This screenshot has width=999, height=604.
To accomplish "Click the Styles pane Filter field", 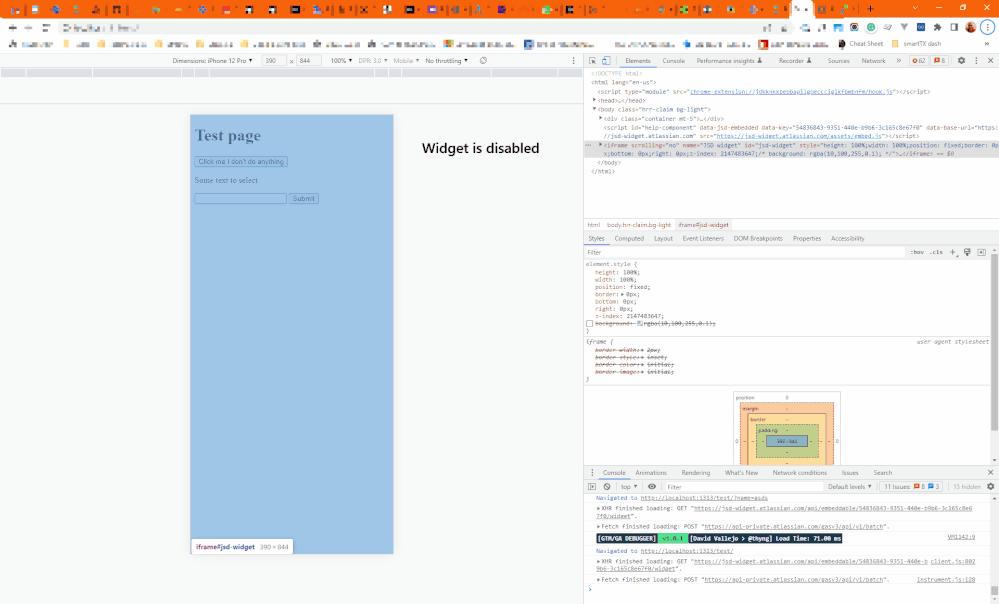I will [x=745, y=252].
